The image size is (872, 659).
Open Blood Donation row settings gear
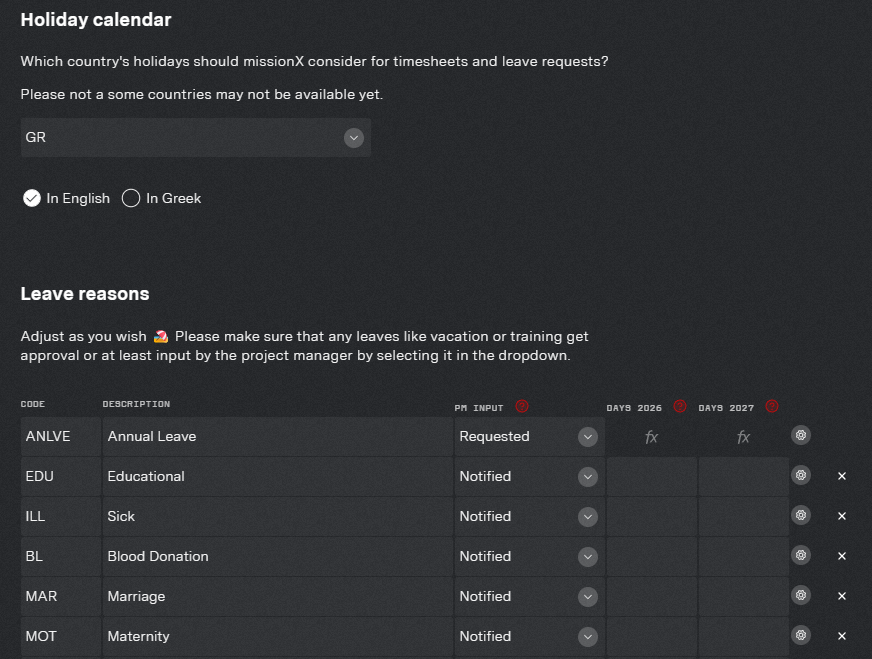click(x=801, y=556)
